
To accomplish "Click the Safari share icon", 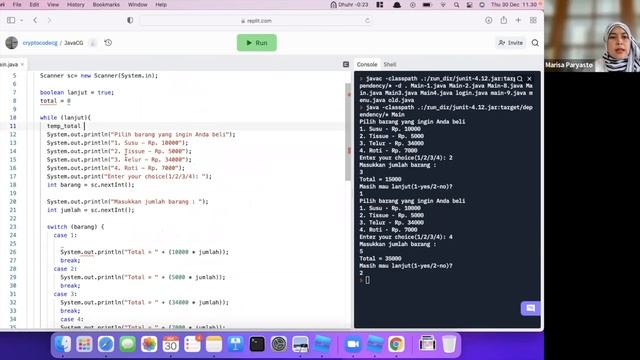I will pos(504,20).
